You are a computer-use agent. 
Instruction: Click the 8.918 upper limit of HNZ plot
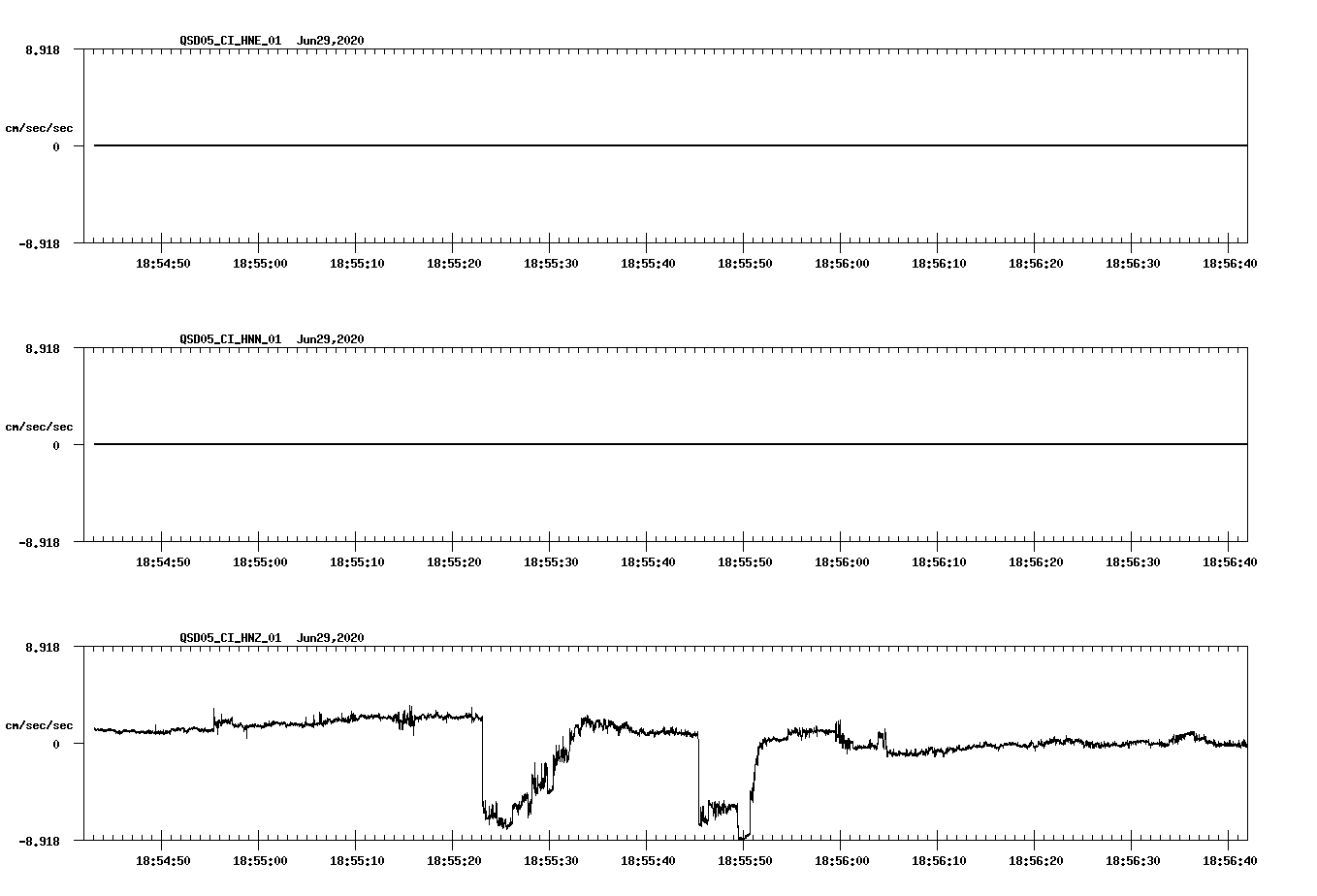click(43, 647)
